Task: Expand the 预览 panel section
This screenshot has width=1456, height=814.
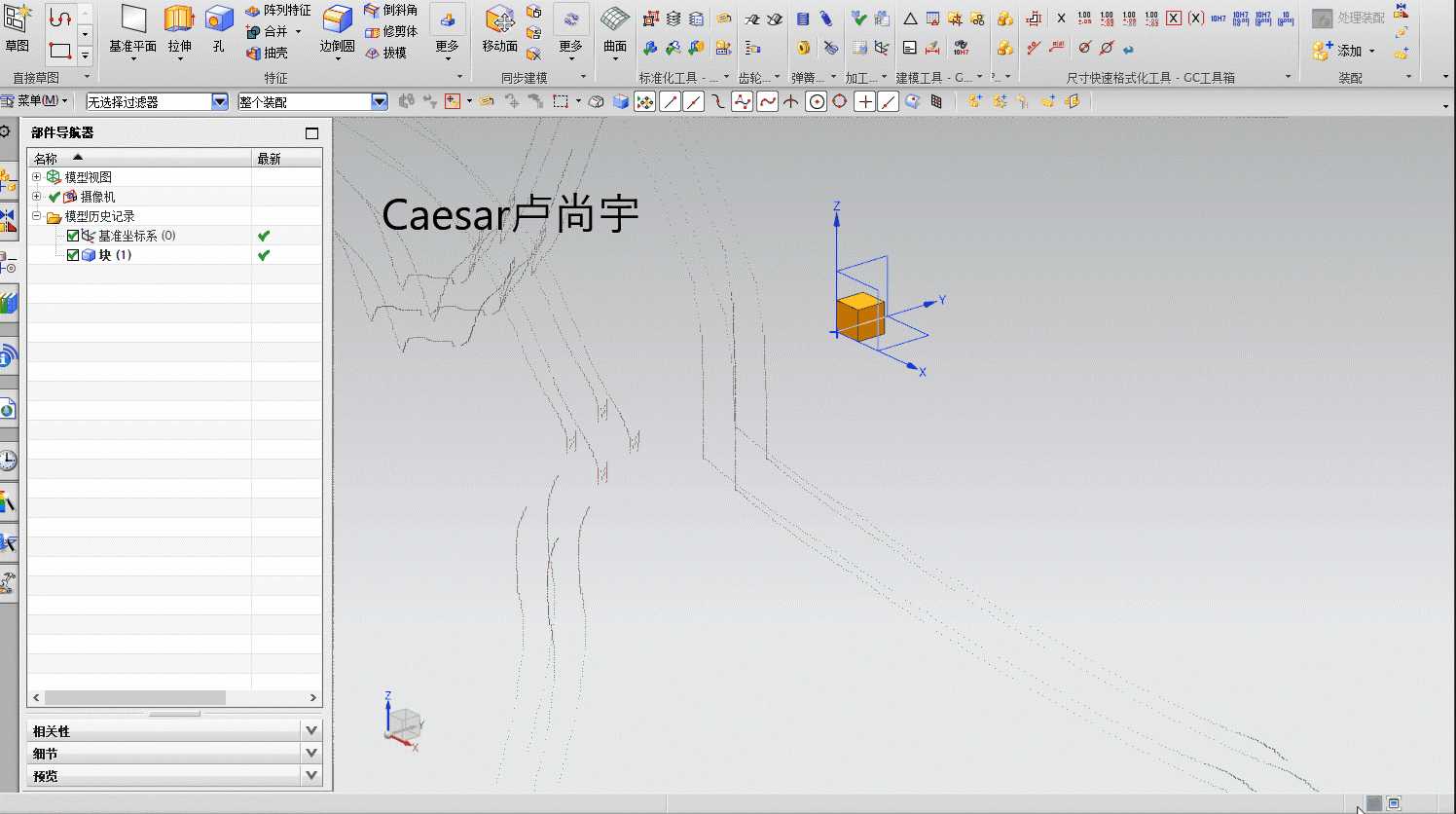Action: (x=311, y=776)
